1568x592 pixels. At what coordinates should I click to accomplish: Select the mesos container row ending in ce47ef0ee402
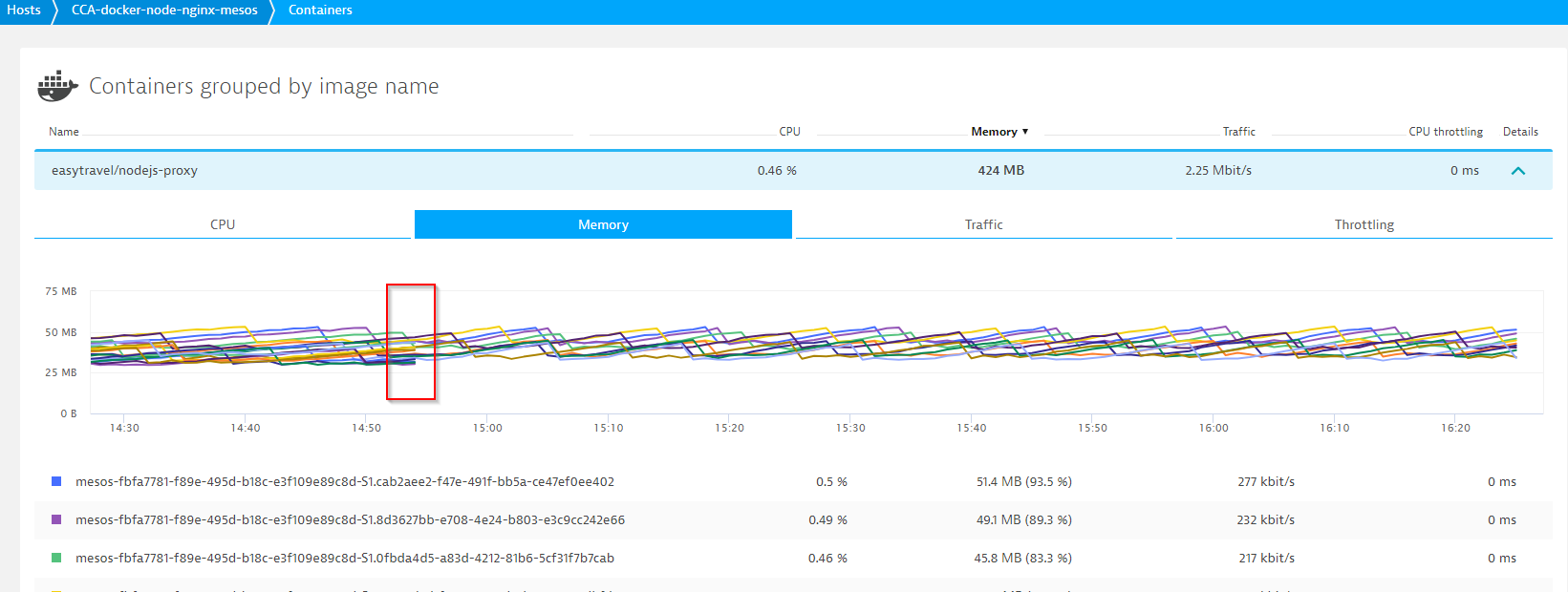click(345, 482)
